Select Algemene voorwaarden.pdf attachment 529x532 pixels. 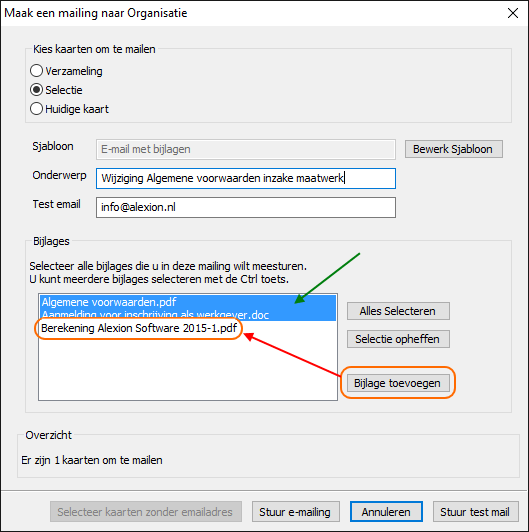tap(188, 302)
